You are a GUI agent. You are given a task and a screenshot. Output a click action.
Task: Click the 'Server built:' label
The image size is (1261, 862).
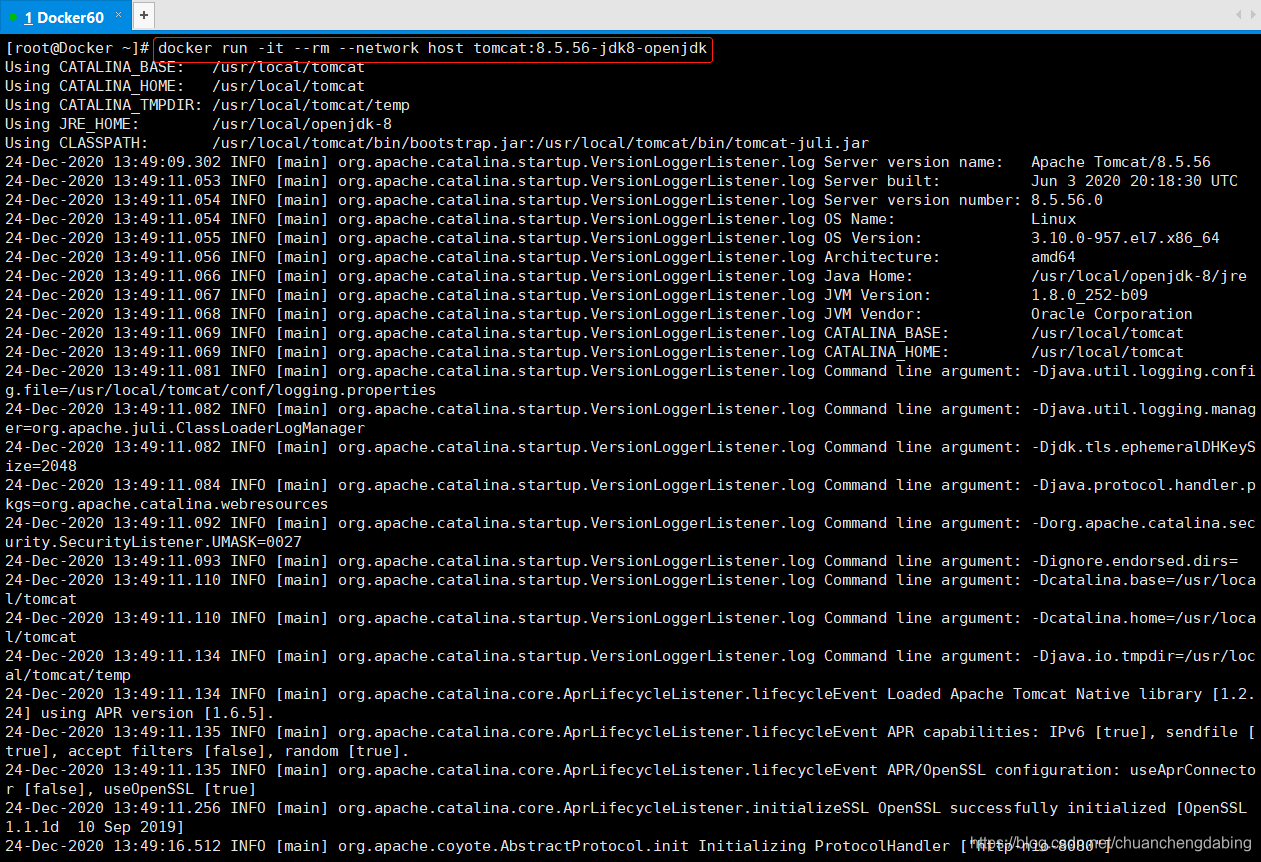(882, 181)
